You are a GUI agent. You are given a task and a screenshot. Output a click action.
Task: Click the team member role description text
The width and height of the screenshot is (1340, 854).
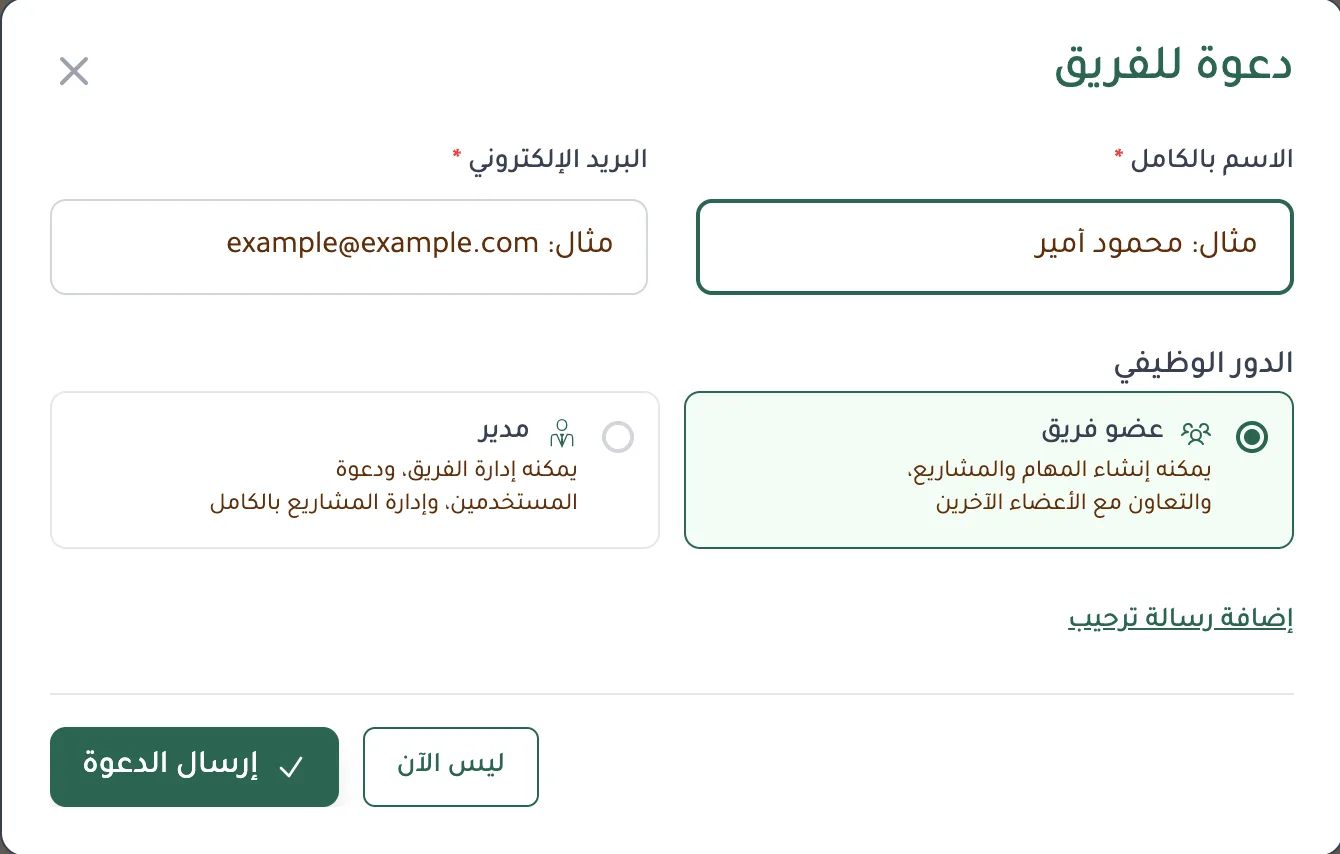click(1072, 486)
